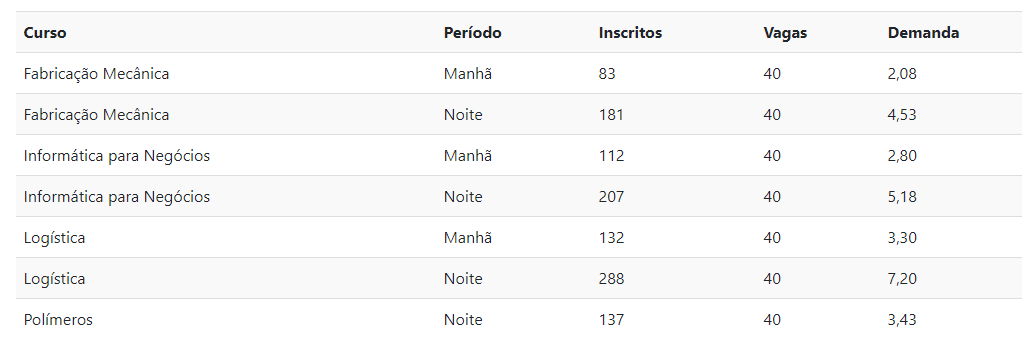This screenshot has height=361, width=1022.
Task: Select the Polímeros course cell
Action: click(58, 320)
